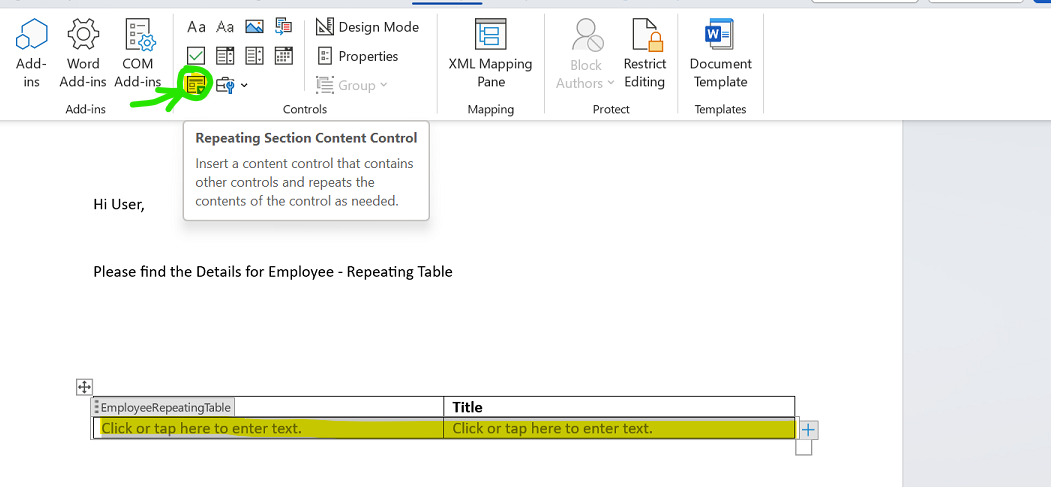
Task: Insert Check Box Content Control
Action: (x=197, y=56)
